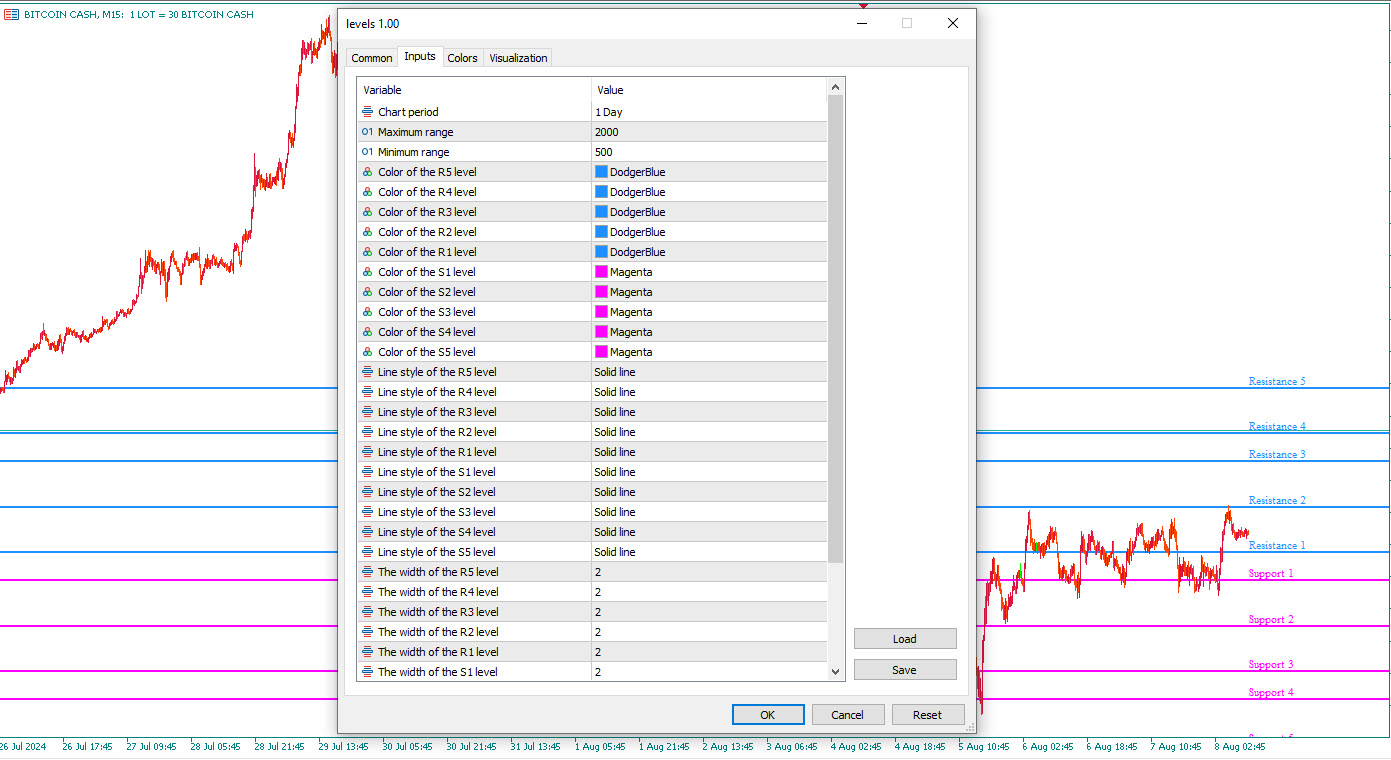This screenshot has height=760, width=1391.
Task: Click the Reset button
Action: 928,715
